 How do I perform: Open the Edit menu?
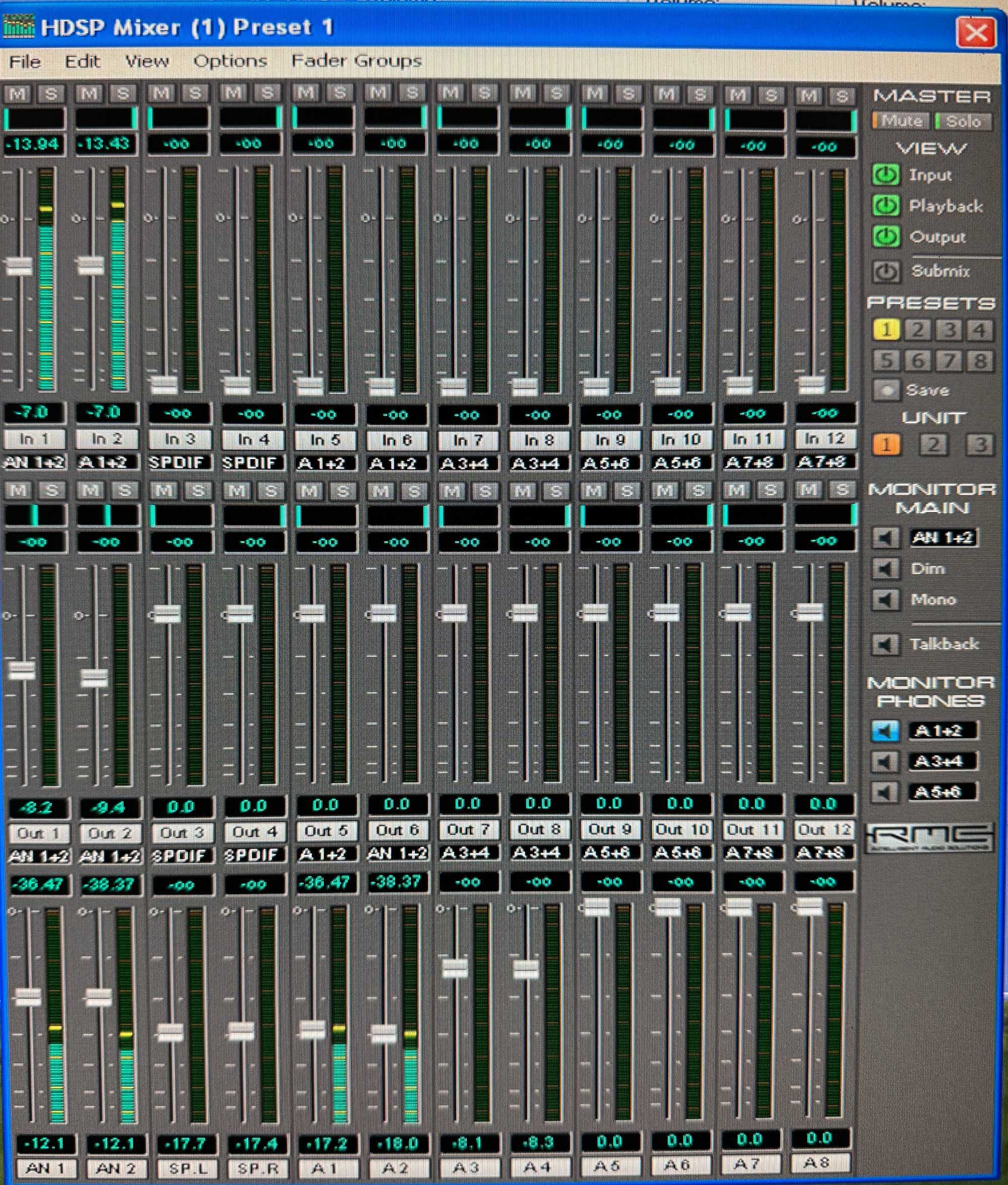tap(82, 61)
